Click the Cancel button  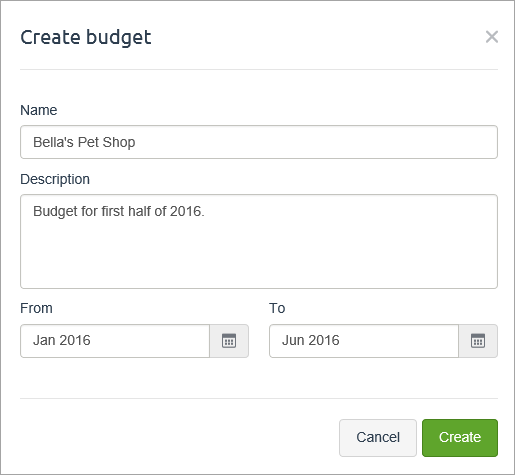[x=378, y=438]
